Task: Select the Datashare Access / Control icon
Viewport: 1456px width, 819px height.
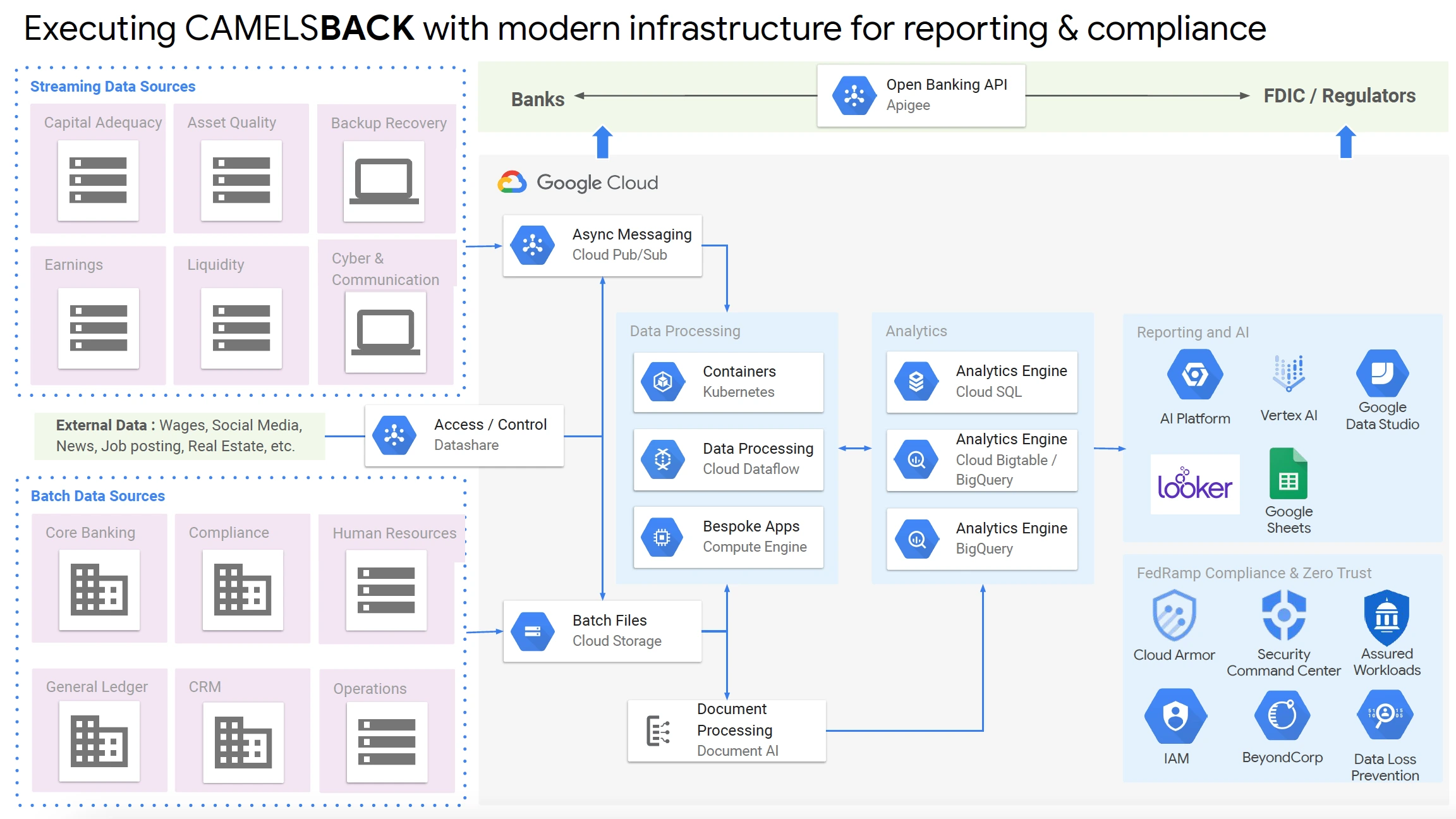Action: click(x=394, y=435)
